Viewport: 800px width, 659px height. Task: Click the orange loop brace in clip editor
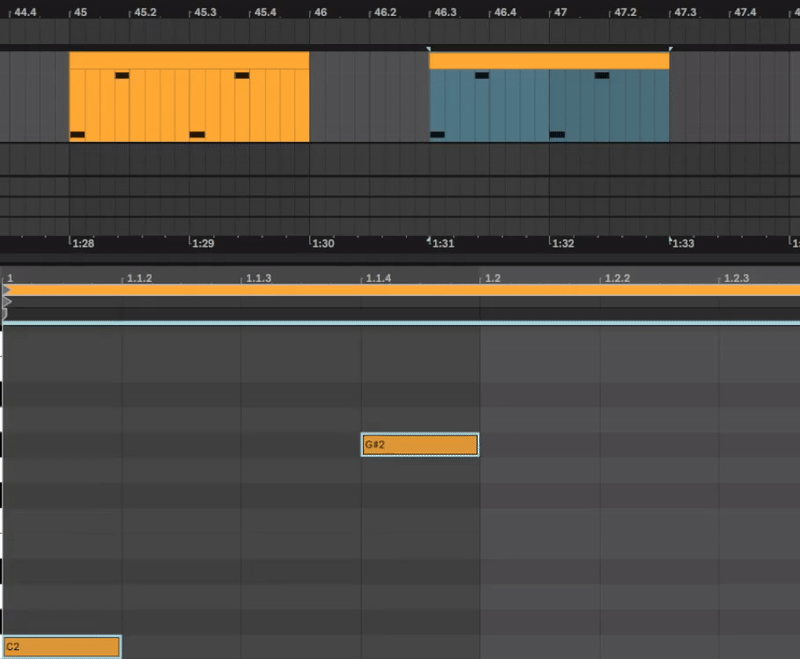(x=401, y=290)
